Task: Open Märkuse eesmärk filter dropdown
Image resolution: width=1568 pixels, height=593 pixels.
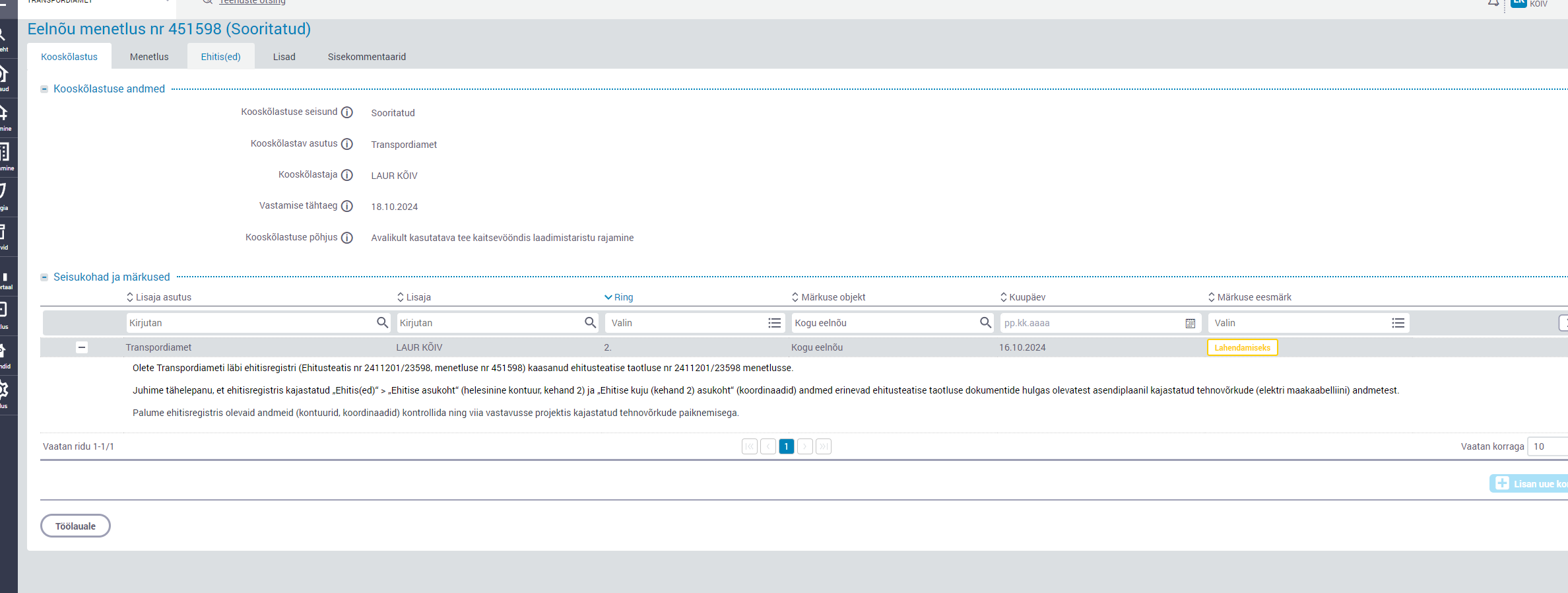Action: [x=1398, y=323]
